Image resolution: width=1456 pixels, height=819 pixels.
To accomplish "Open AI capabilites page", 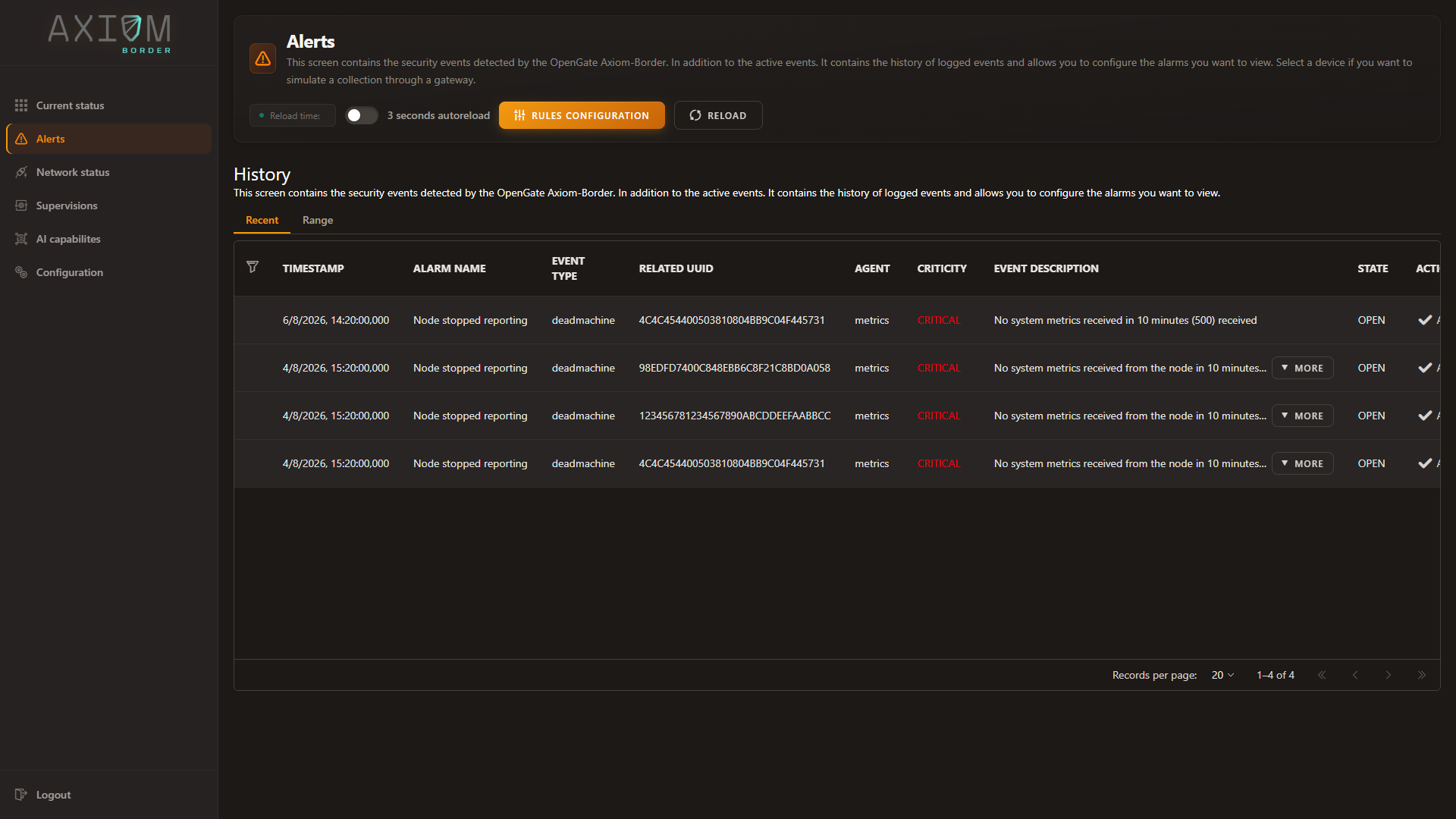I will tap(108, 239).
